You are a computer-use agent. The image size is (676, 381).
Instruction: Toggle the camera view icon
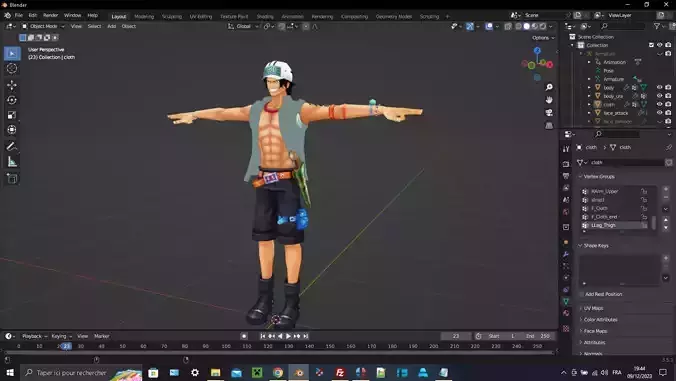[x=549, y=112]
